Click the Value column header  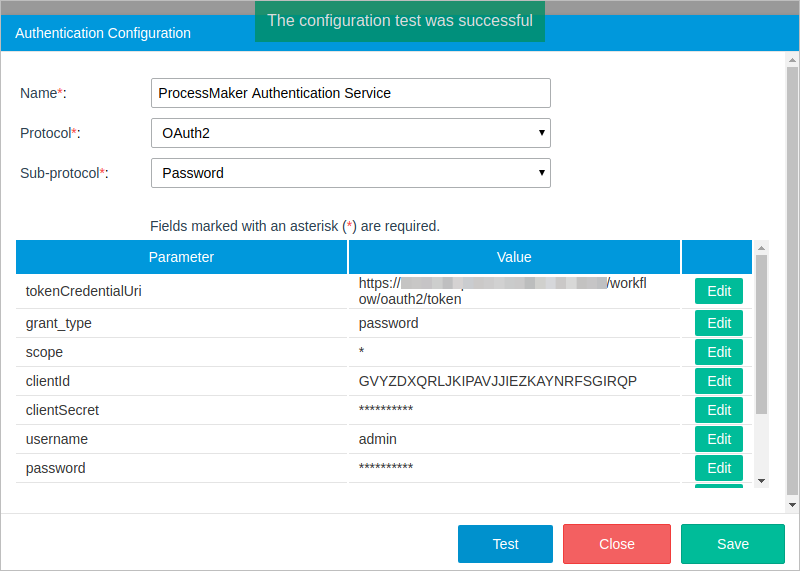click(514, 257)
